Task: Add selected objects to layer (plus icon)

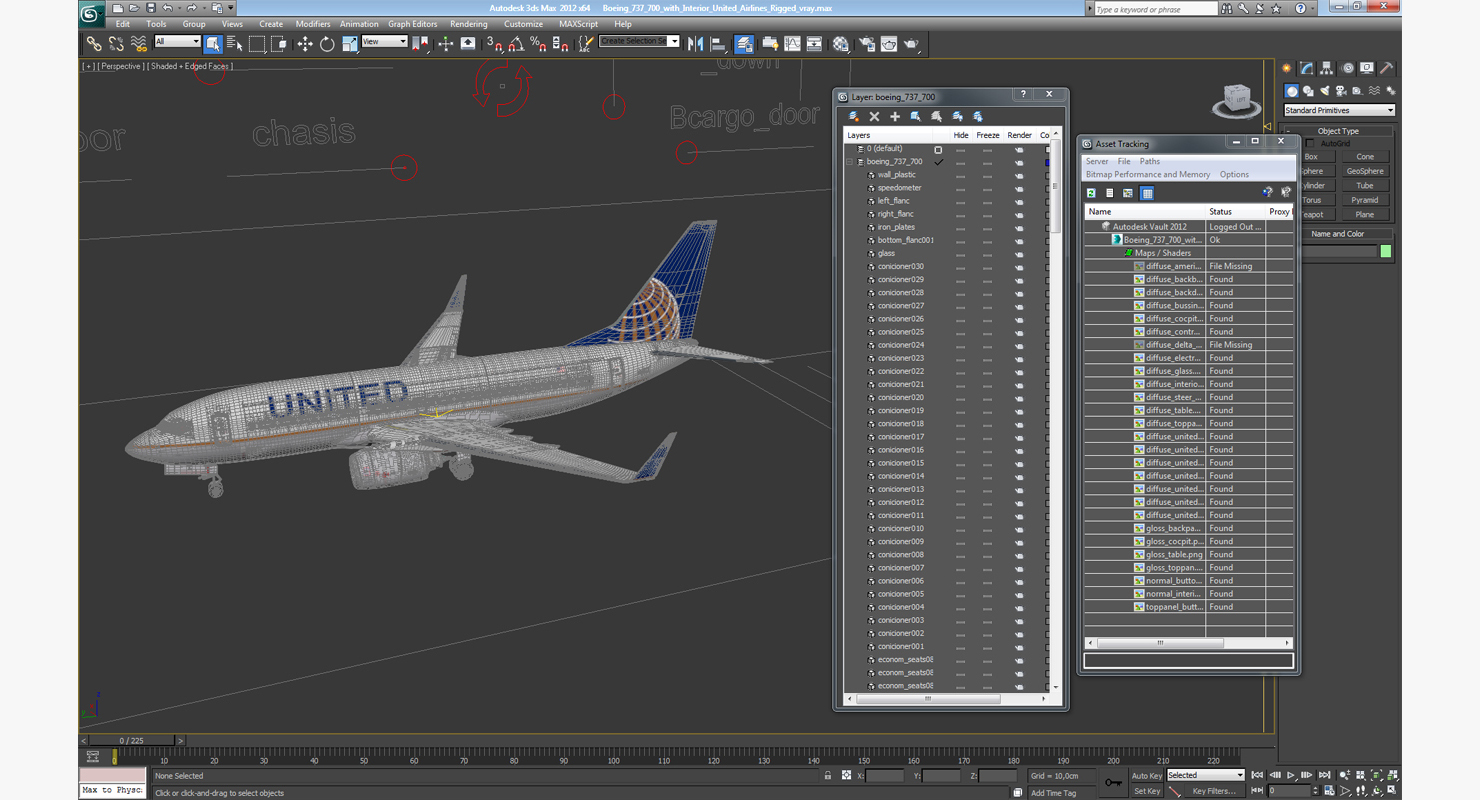Action: point(895,117)
